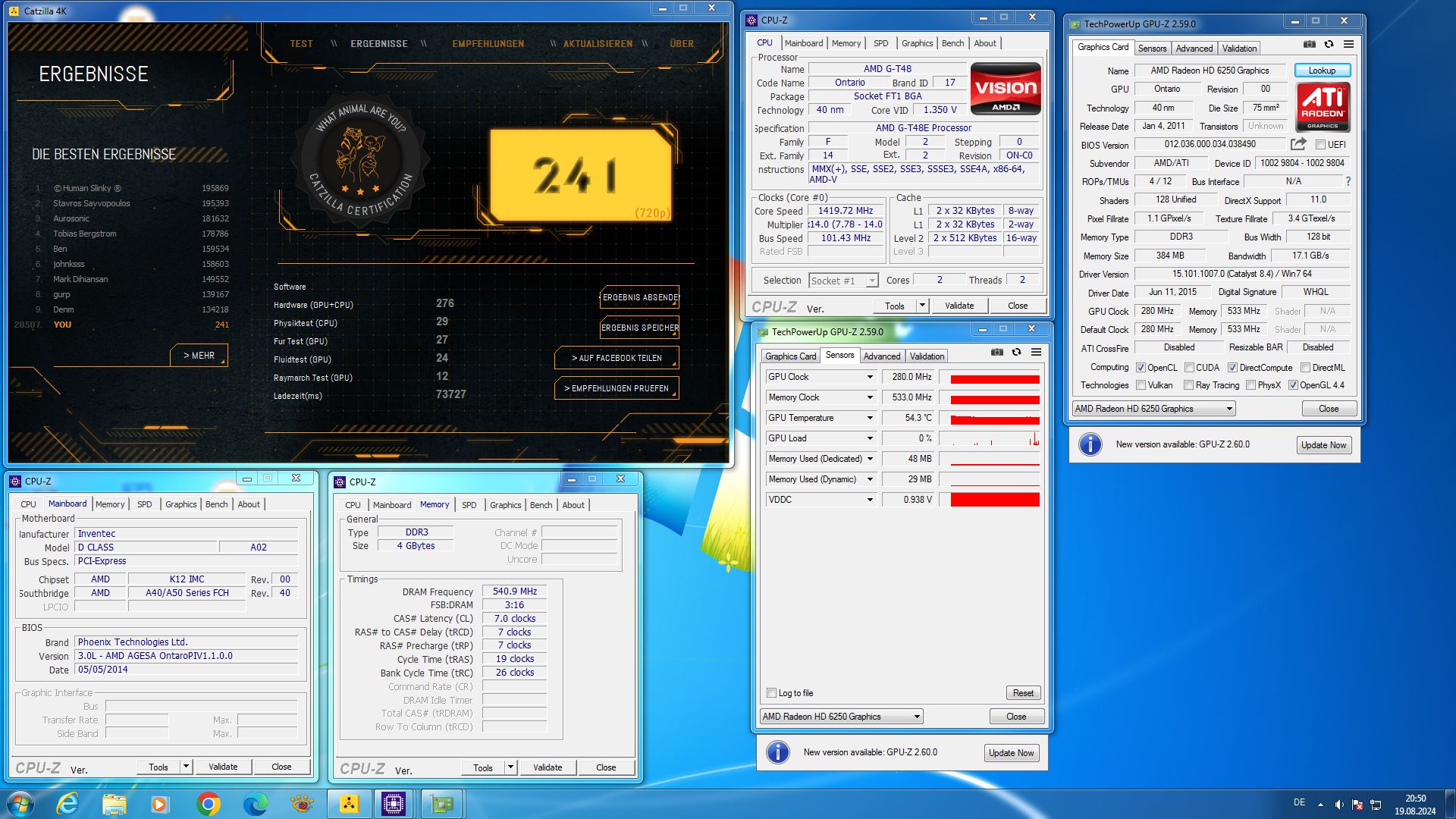Switch to Bench tab in top CPU-Z window
The height and width of the screenshot is (819, 1456).
(952, 43)
